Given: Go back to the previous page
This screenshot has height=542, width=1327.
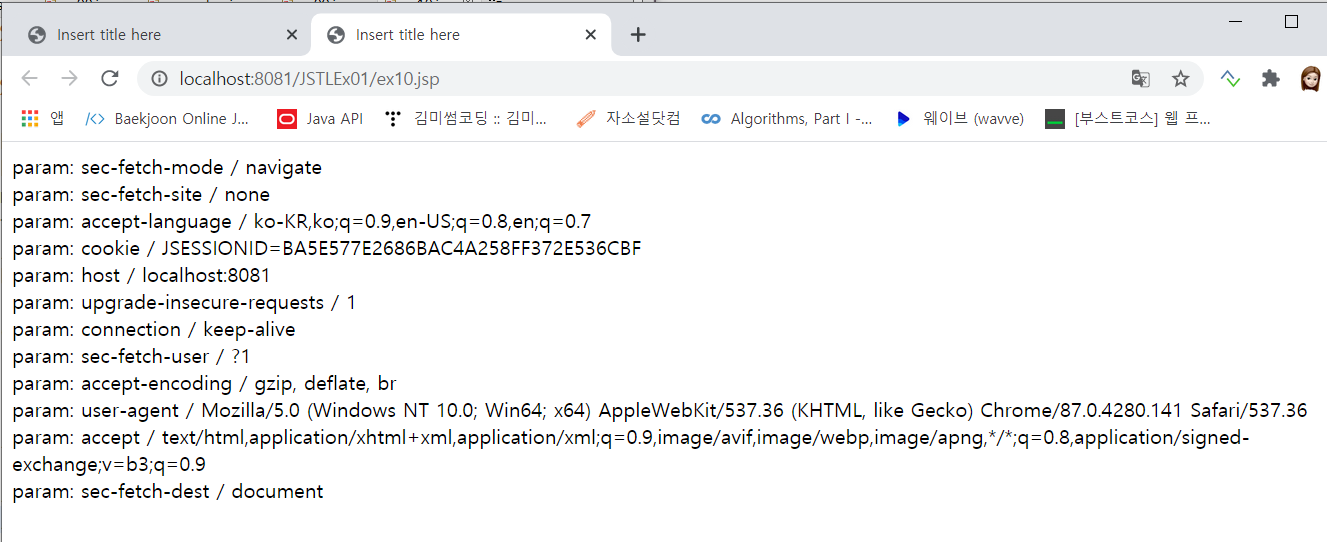Looking at the screenshot, I should tap(29, 79).
